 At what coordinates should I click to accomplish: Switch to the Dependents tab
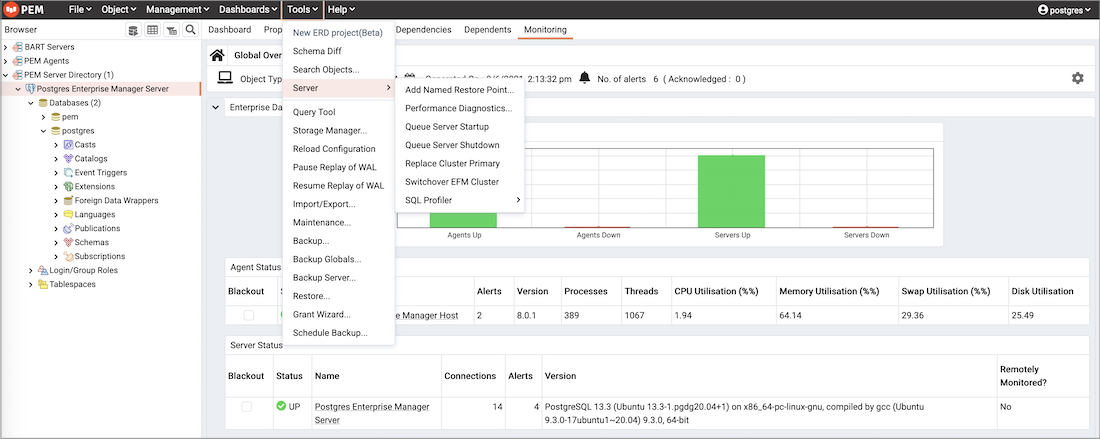point(488,29)
